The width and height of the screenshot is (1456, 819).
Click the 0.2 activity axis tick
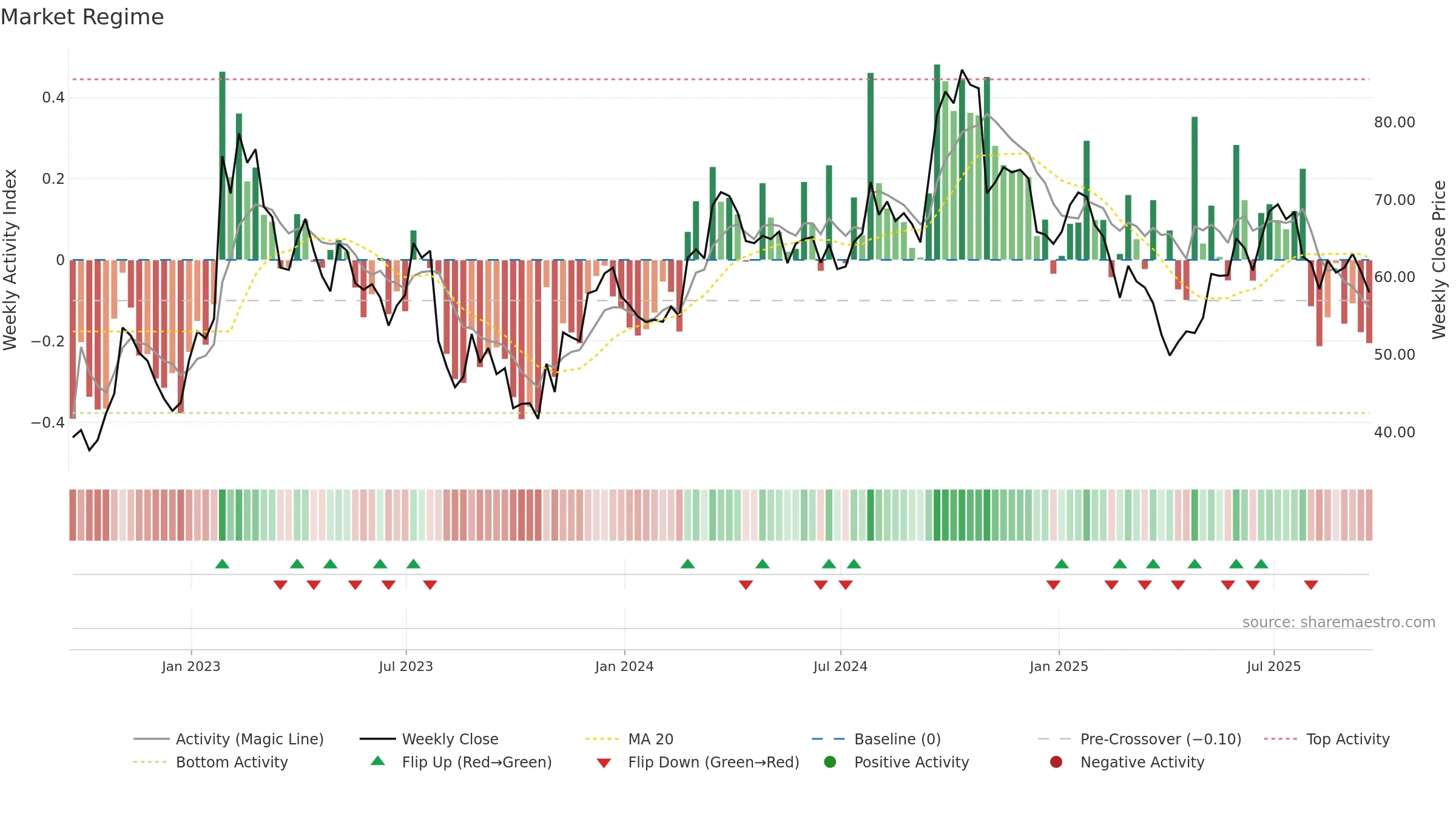click(x=53, y=179)
